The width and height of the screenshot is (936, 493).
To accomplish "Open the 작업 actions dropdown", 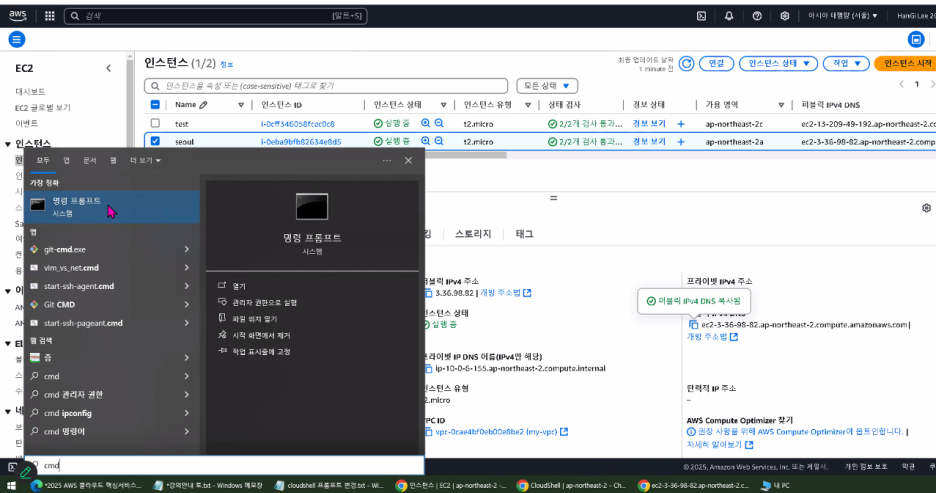I will pos(846,63).
